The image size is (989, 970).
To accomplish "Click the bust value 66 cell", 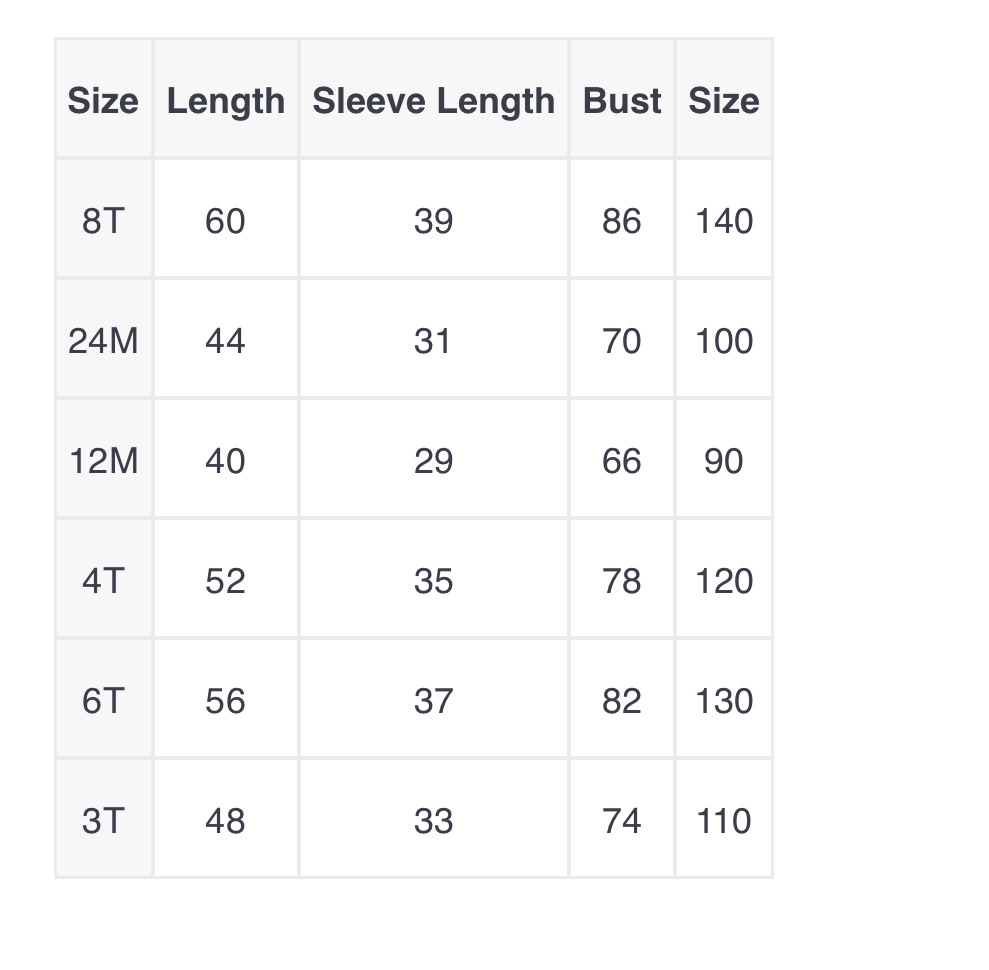I will pyautogui.click(x=622, y=458).
